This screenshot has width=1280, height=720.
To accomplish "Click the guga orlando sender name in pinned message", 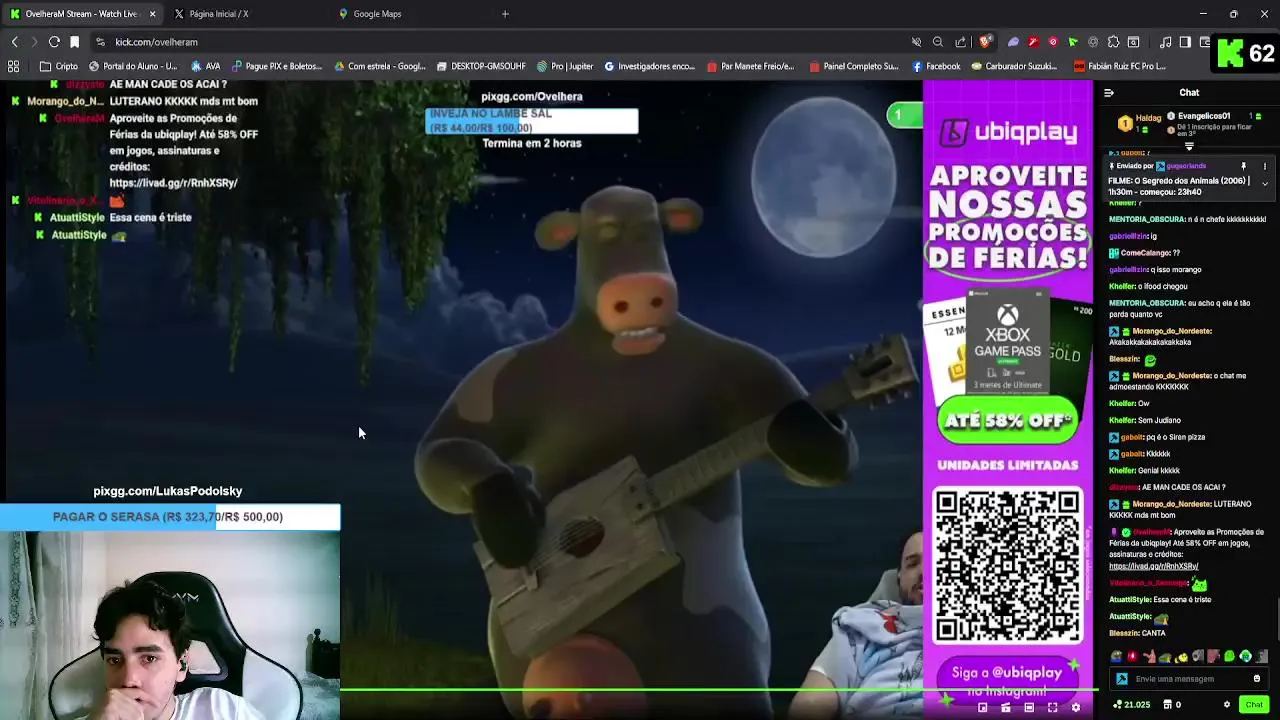I will [x=1186, y=166].
